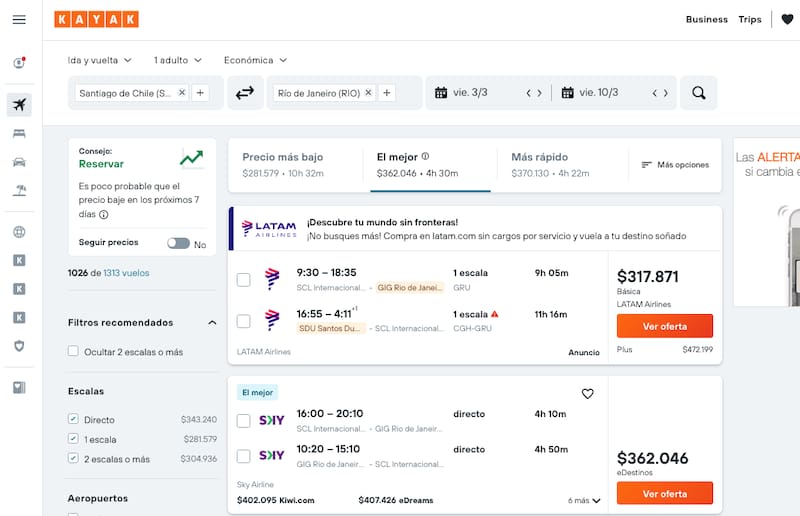
Task: Open the Hotels bed sidebar icon
Action: coord(19,133)
